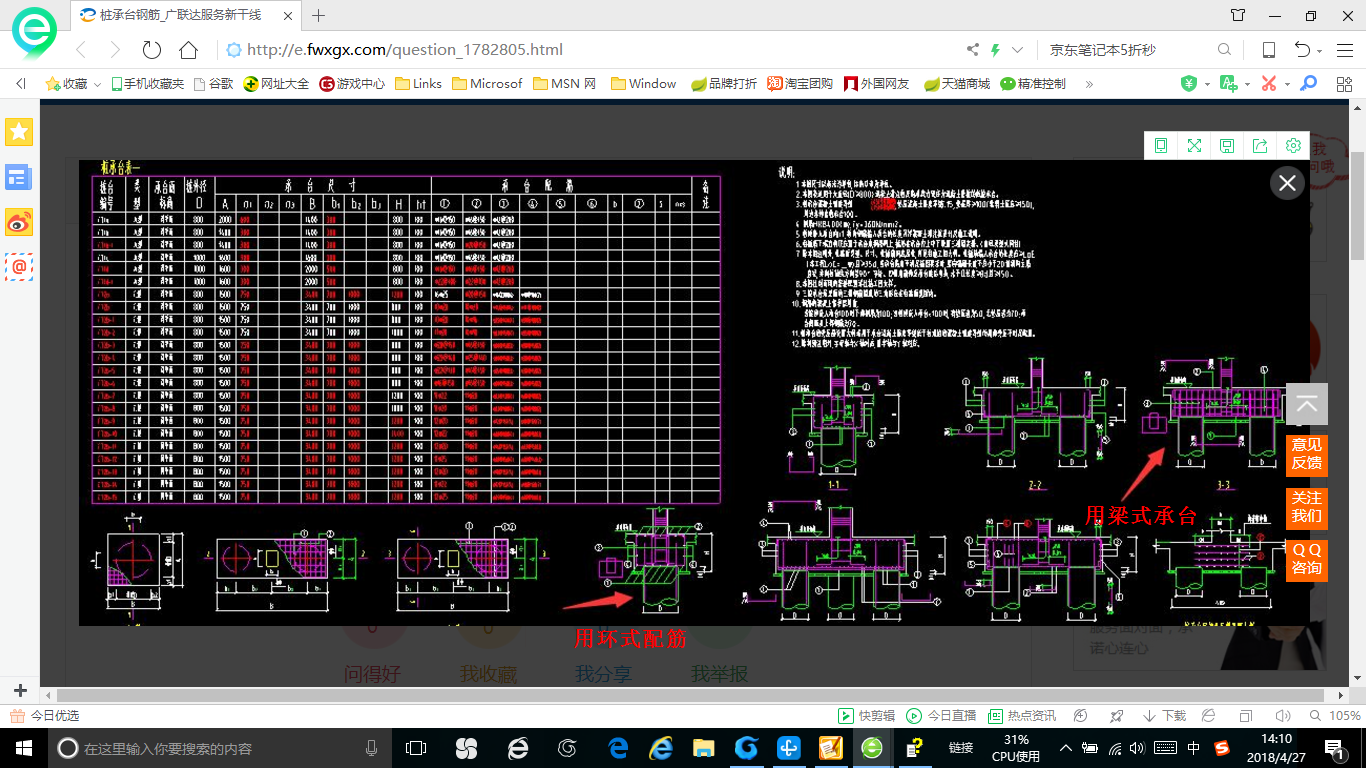This screenshot has height=768, width=1366.
Task: Open the 外国网友 bookmark
Action: pos(877,84)
